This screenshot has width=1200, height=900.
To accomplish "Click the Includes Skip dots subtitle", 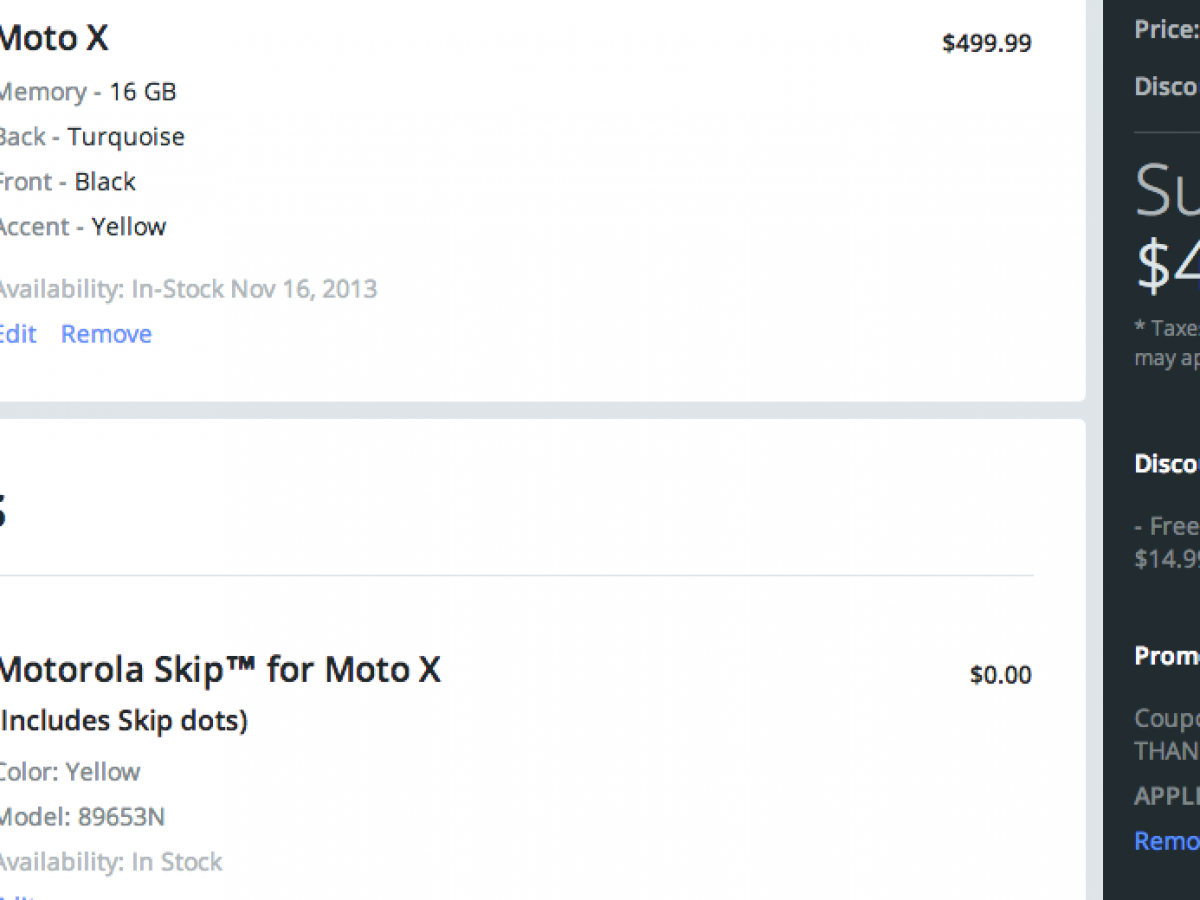I will 124,721.
